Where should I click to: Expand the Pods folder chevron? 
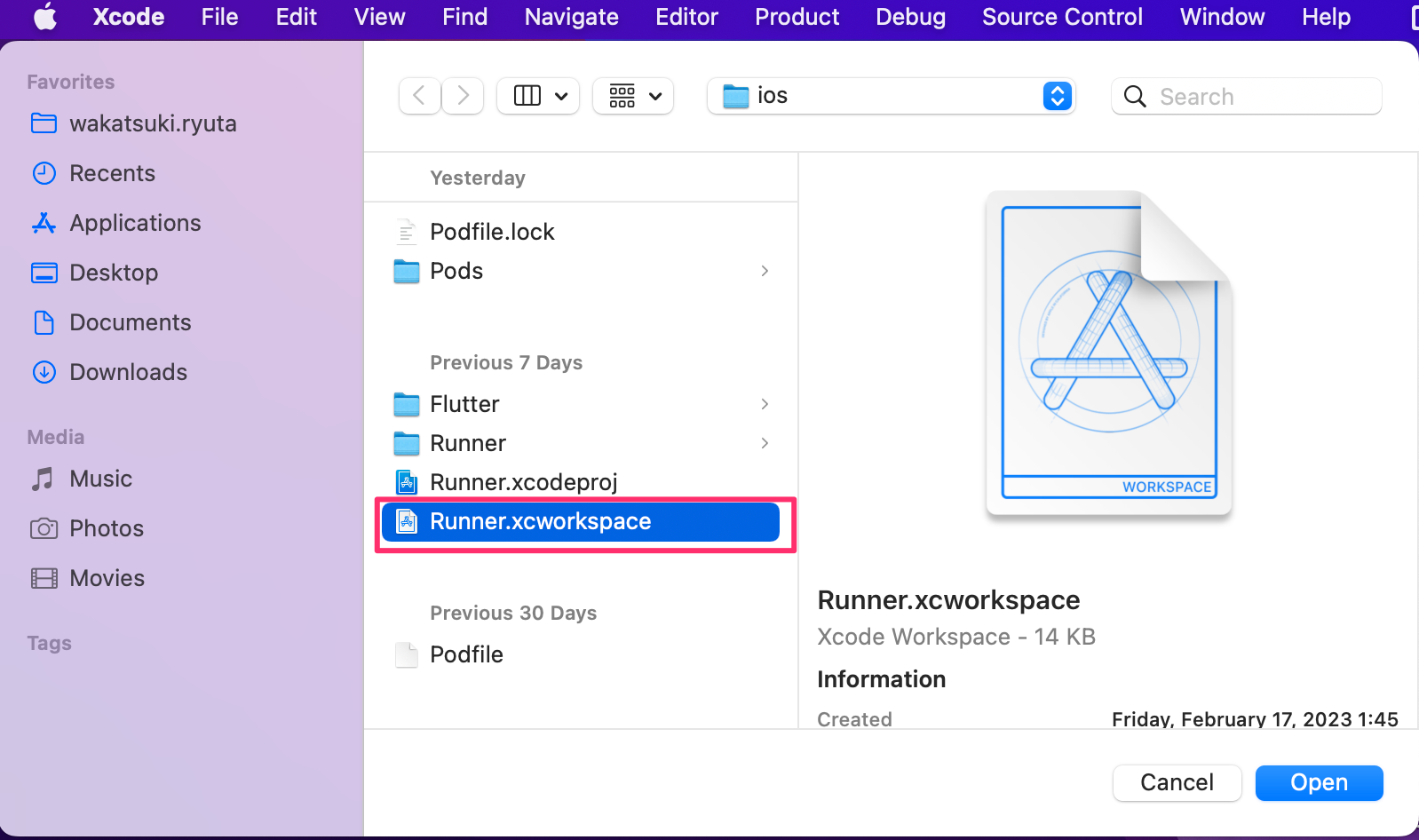click(x=765, y=271)
